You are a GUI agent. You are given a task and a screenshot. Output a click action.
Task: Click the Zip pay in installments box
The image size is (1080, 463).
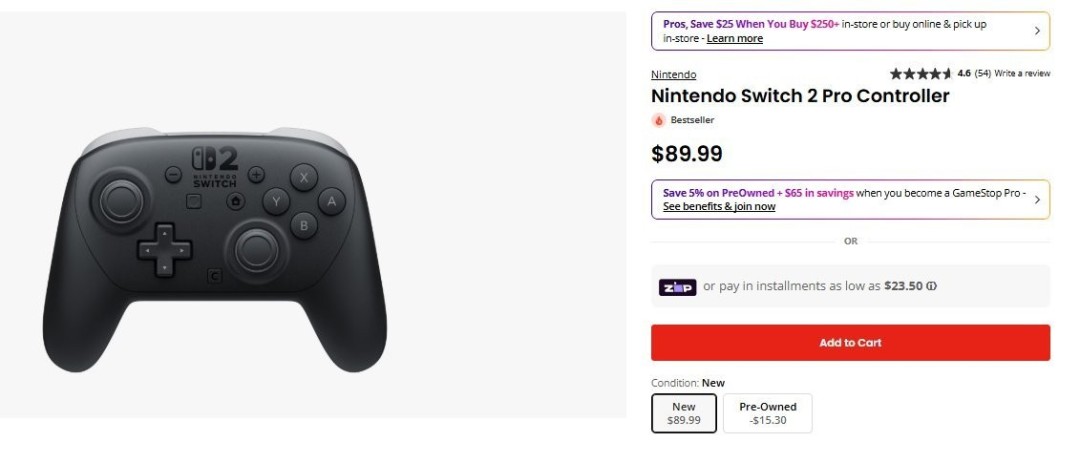pyautogui.click(x=850, y=286)
